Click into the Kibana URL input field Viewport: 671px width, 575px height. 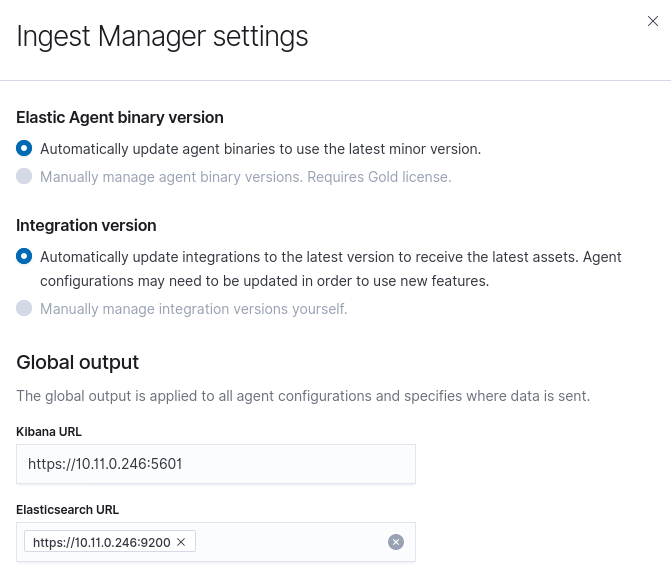tap(215, 464)
